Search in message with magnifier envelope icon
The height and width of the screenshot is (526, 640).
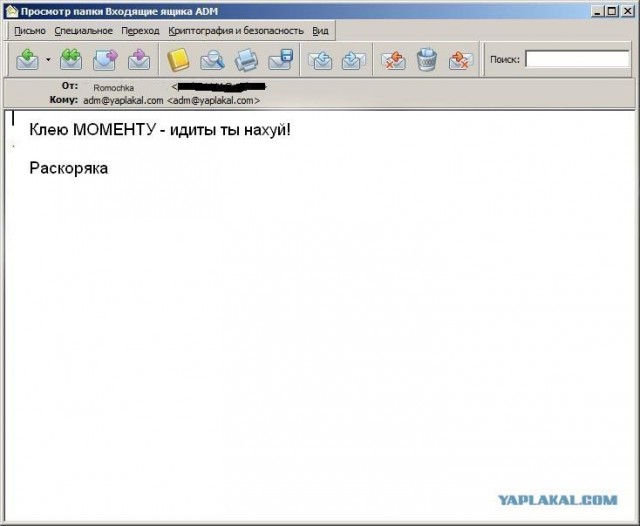(x=212, y=60)
